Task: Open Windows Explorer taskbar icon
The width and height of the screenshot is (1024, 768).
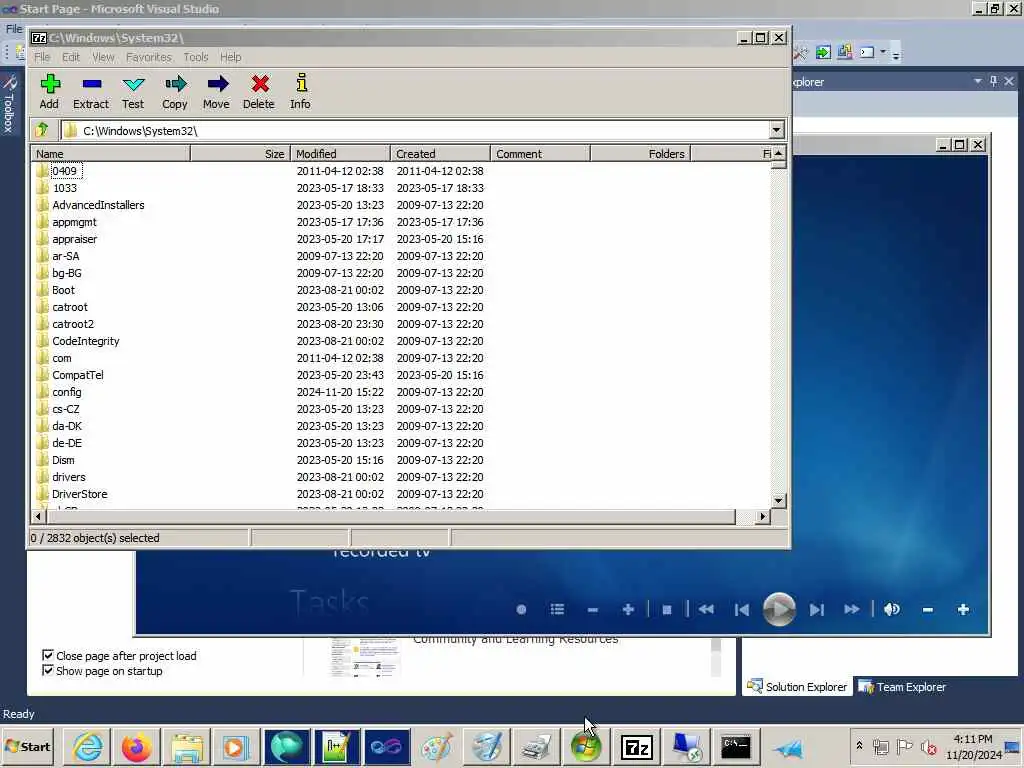Action: tap(187, 746)
